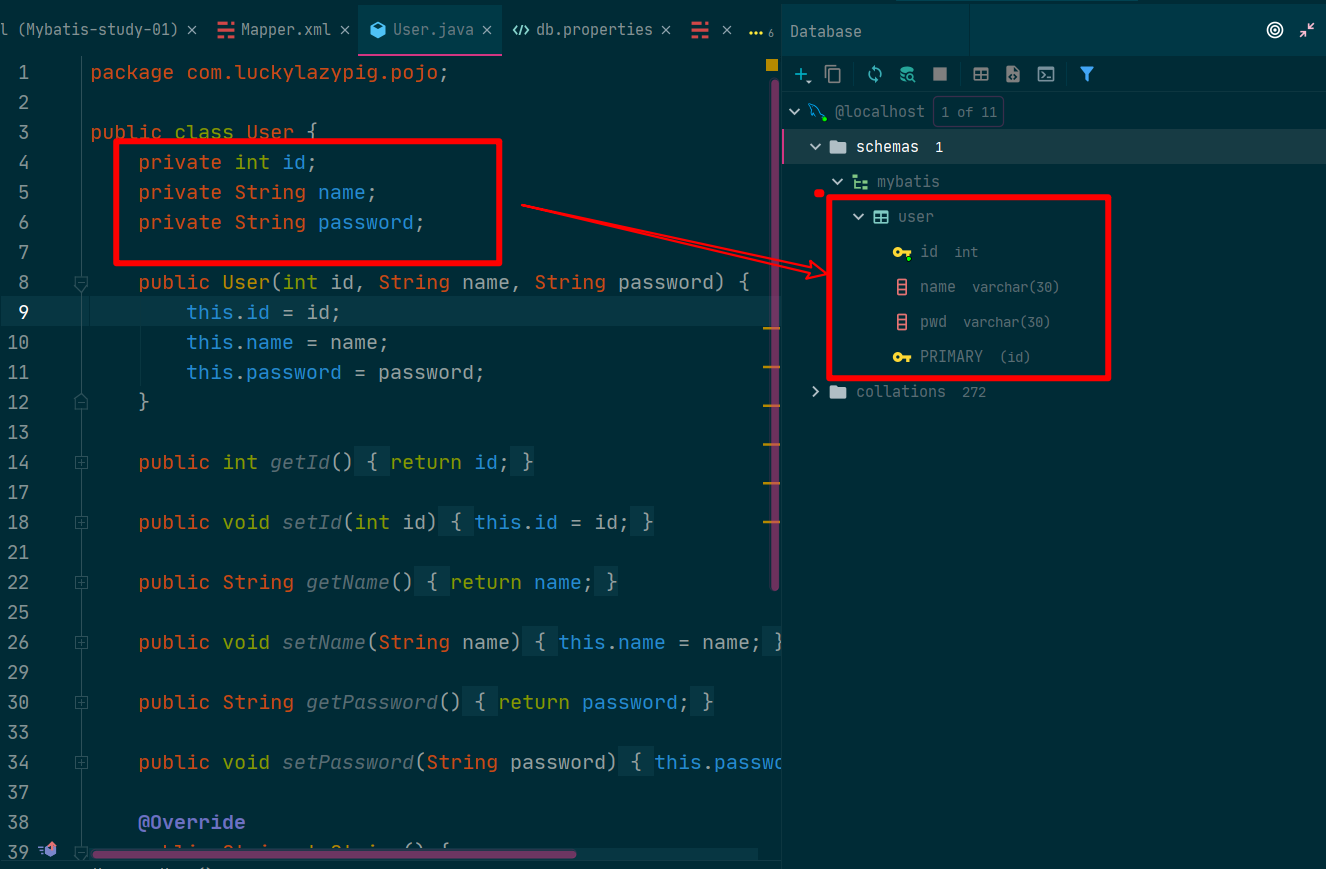Expand the getPassword fold at line 30
Image resolution: width=1326 pixels, height=869 pixels.
tap(81, 703)
